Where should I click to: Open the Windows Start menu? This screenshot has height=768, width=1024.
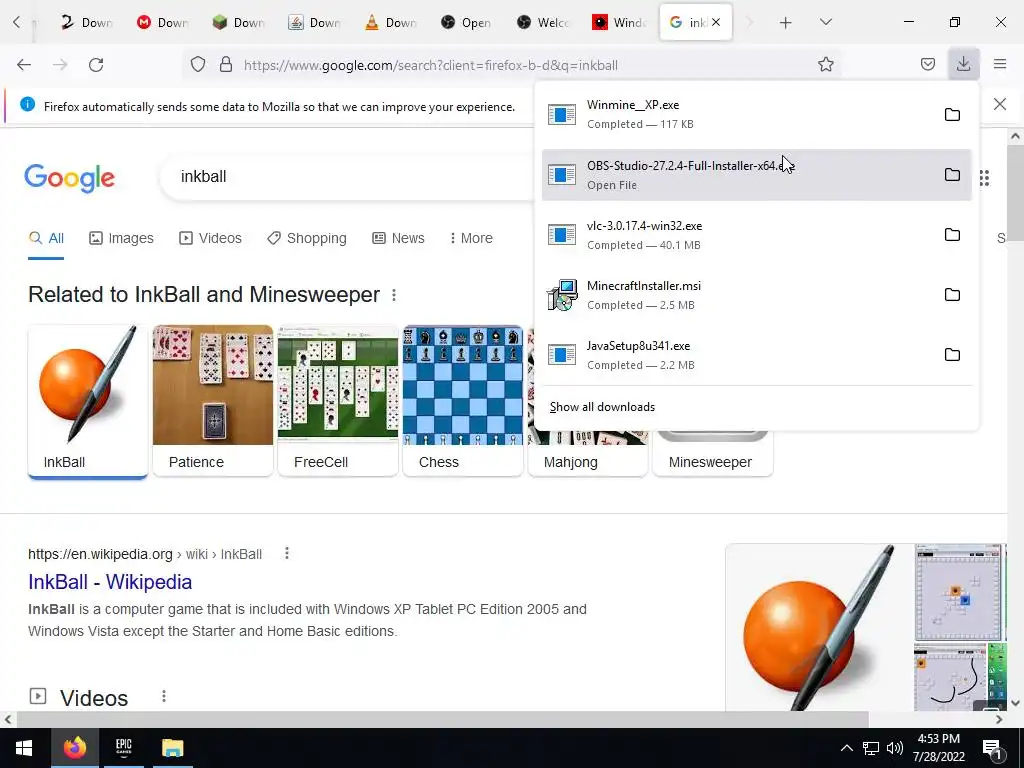pos(24,748)
